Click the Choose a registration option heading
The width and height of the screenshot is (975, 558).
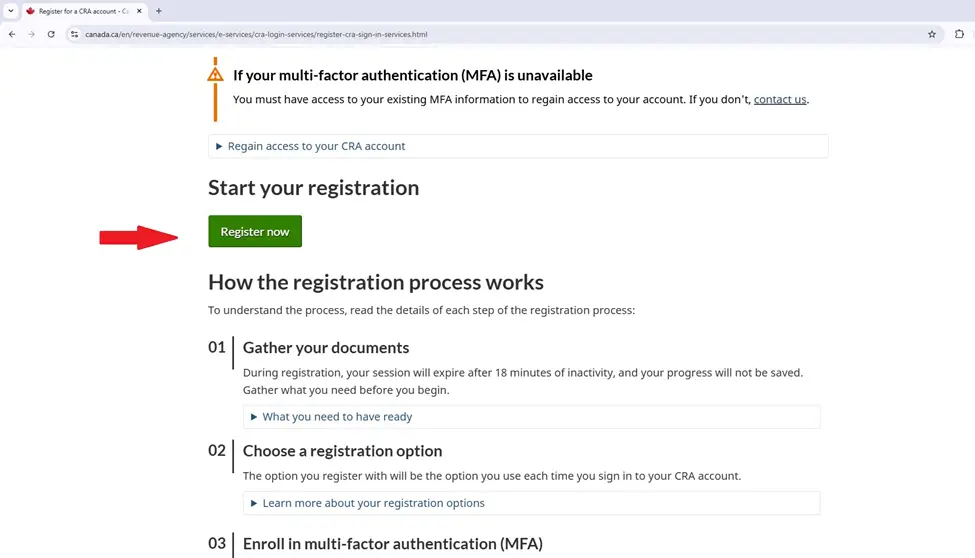click(342, 451)
